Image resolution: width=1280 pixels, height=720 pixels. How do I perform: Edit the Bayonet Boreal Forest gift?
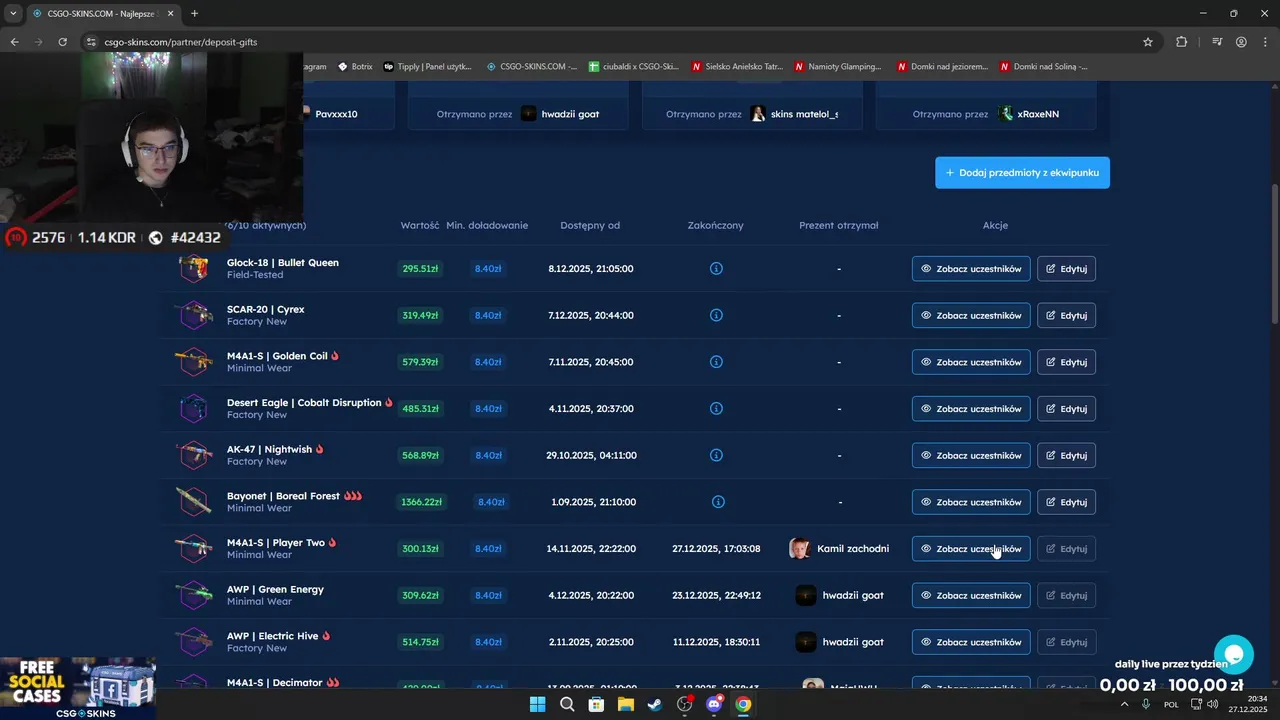pos(1066,502)
